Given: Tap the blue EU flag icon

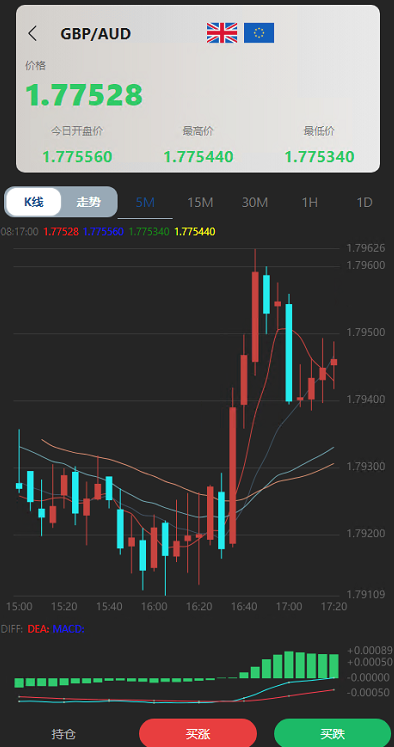Looking at the screenshot, I should [x=259, y=33].
